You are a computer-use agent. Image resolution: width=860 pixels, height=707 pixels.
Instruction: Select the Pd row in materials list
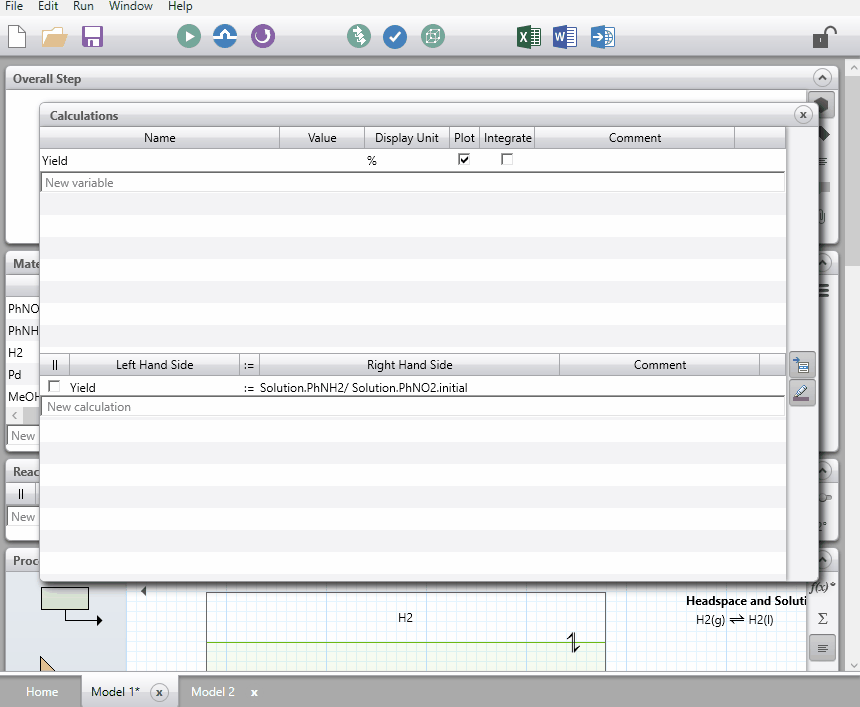(x=23, y=375)
